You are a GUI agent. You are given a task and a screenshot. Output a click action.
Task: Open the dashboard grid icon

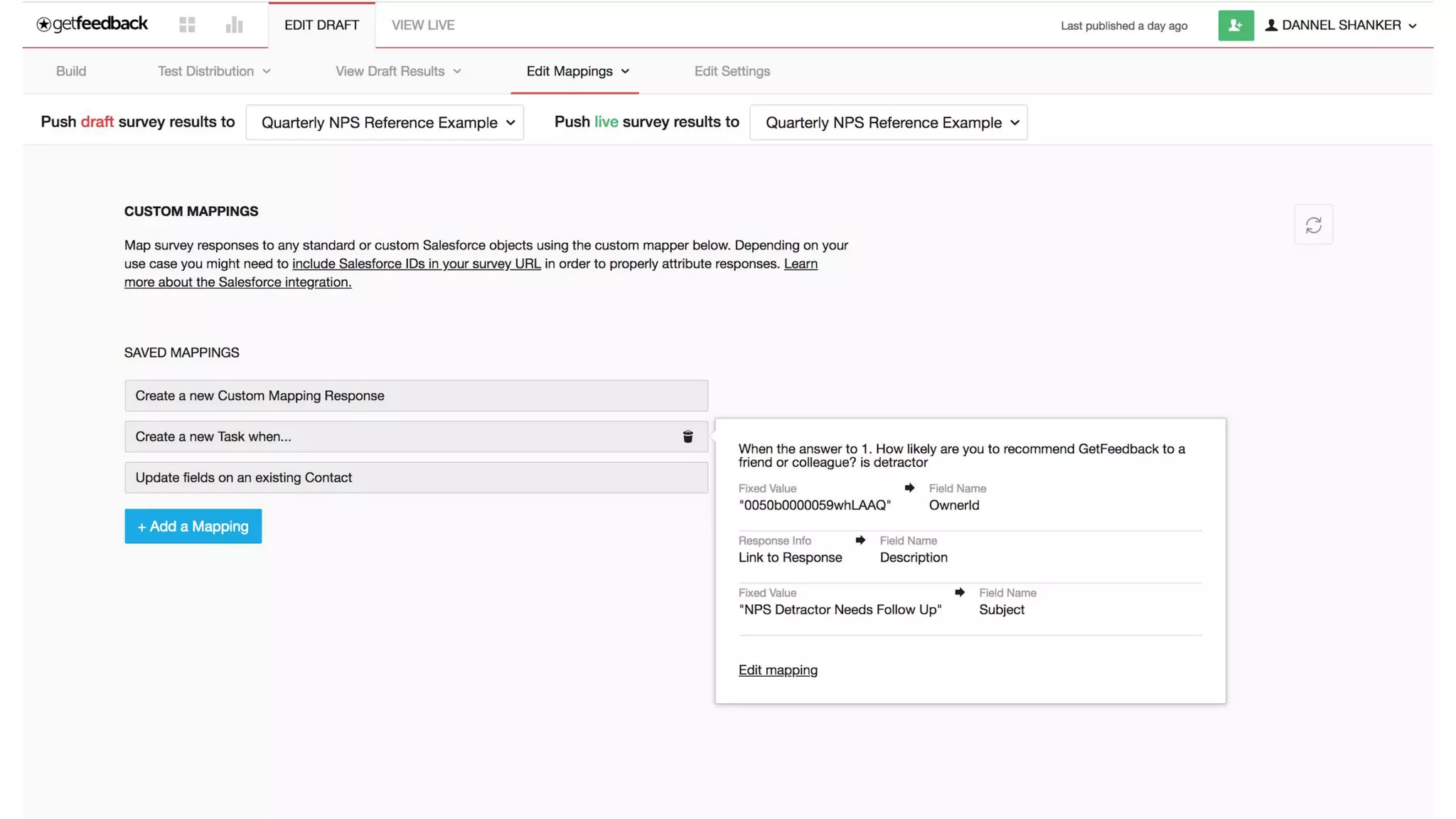187,25
